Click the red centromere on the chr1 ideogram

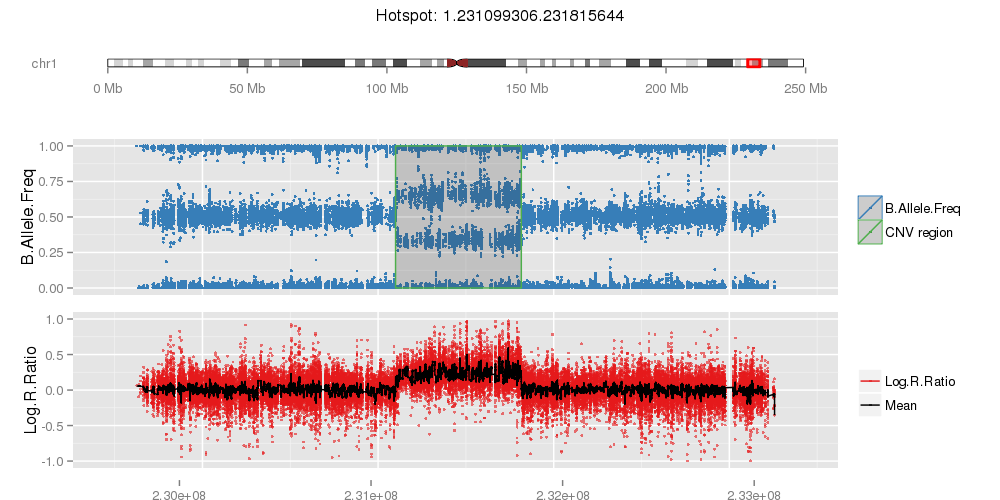click(x=458, y=62)
